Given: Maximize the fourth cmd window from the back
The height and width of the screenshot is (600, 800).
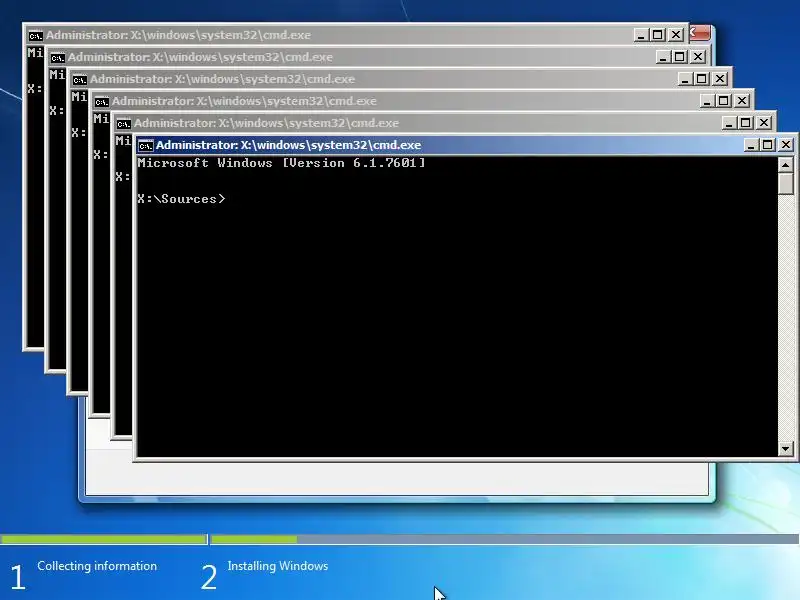Looking at the screenshot, I should pos(723,101).
